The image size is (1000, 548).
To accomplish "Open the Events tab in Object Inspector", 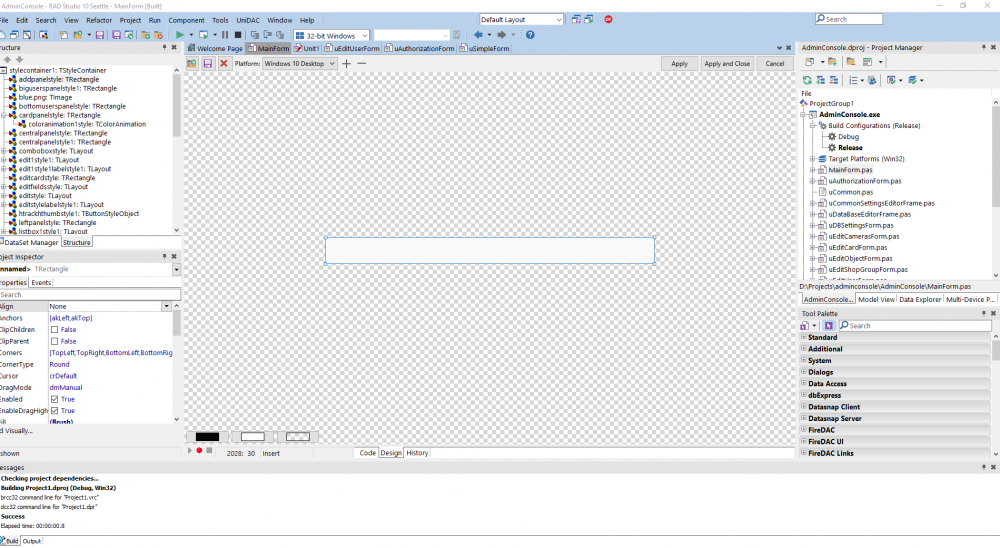I will pos(41,283).
